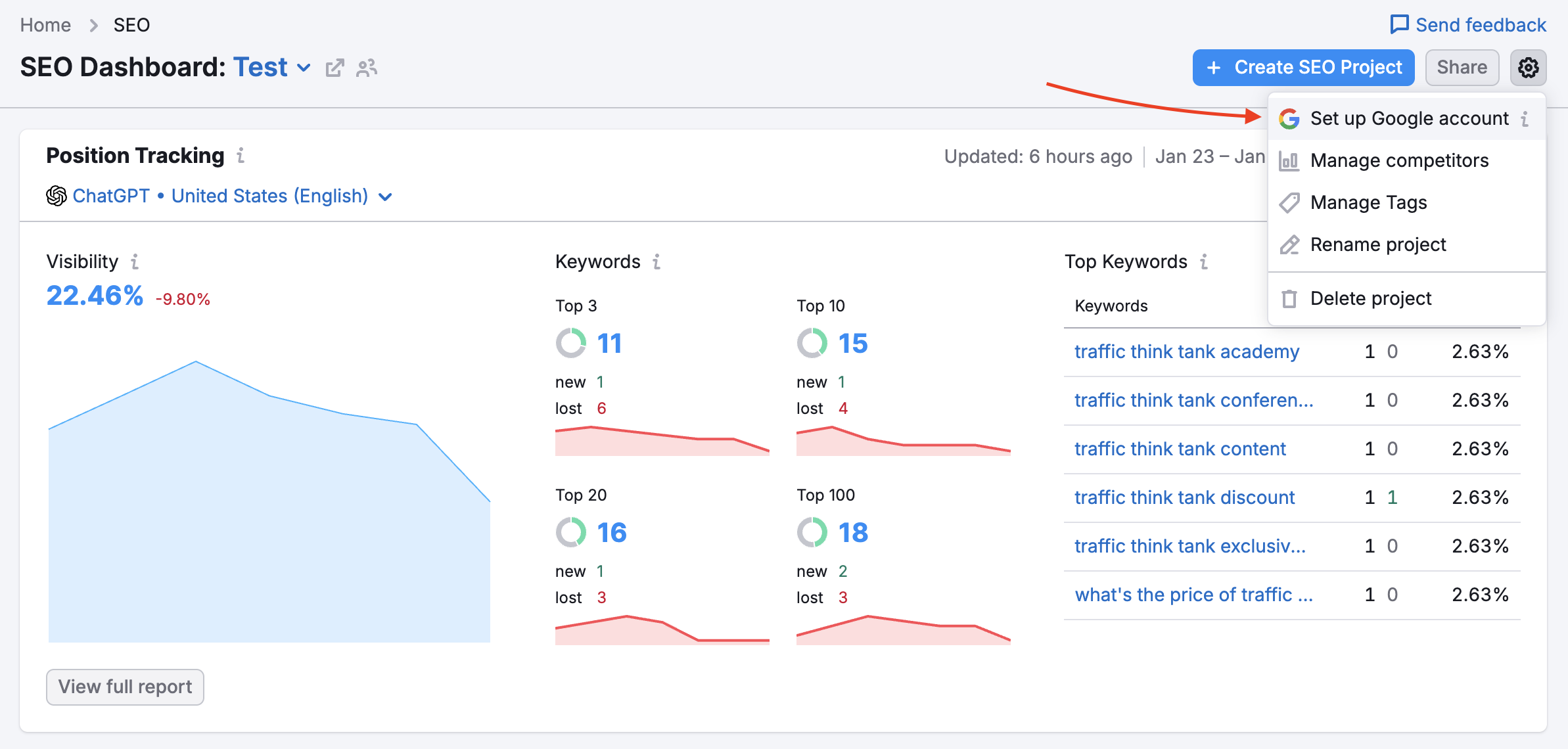
Task: Click the info icon next to Visibility
Action: [x=134, y=261]
